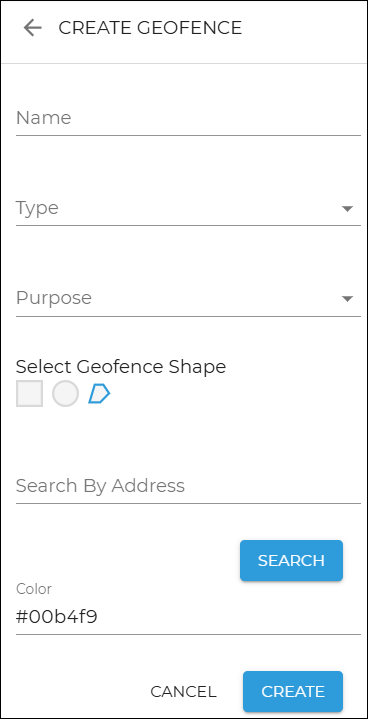
Task: Click the Name placeholder text
Action: click(44, 118)
